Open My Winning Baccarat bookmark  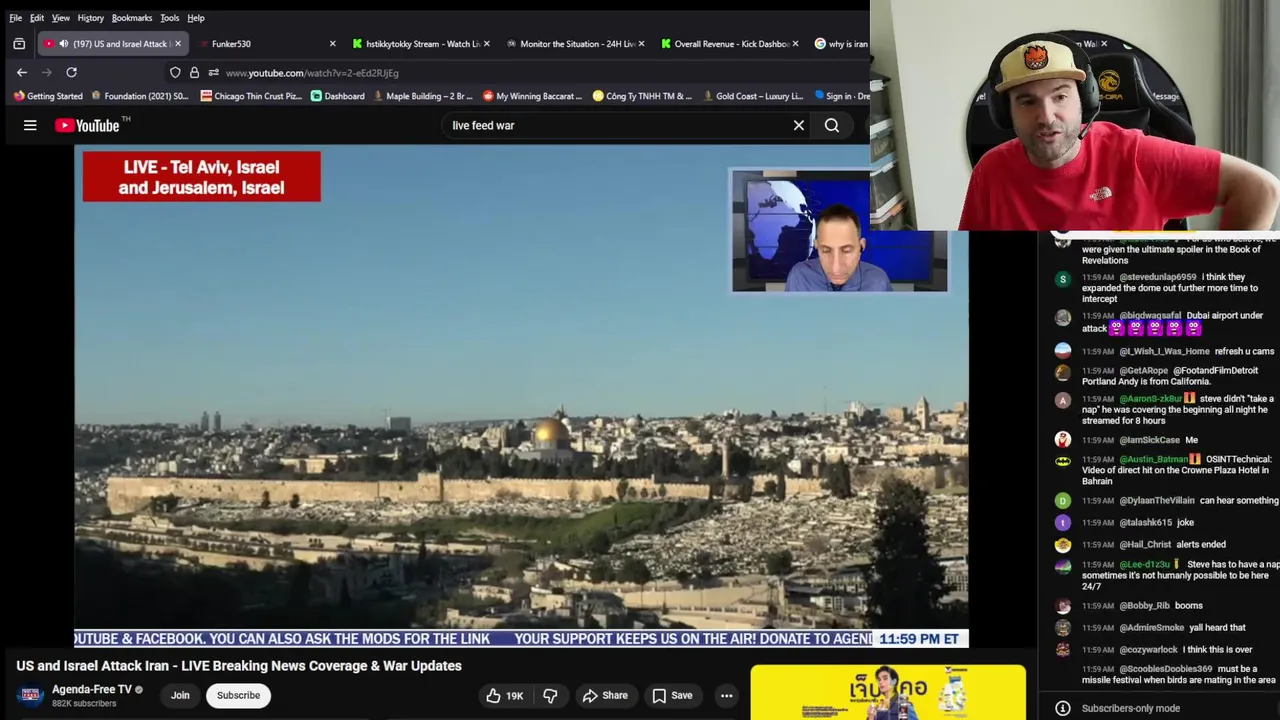532,96
